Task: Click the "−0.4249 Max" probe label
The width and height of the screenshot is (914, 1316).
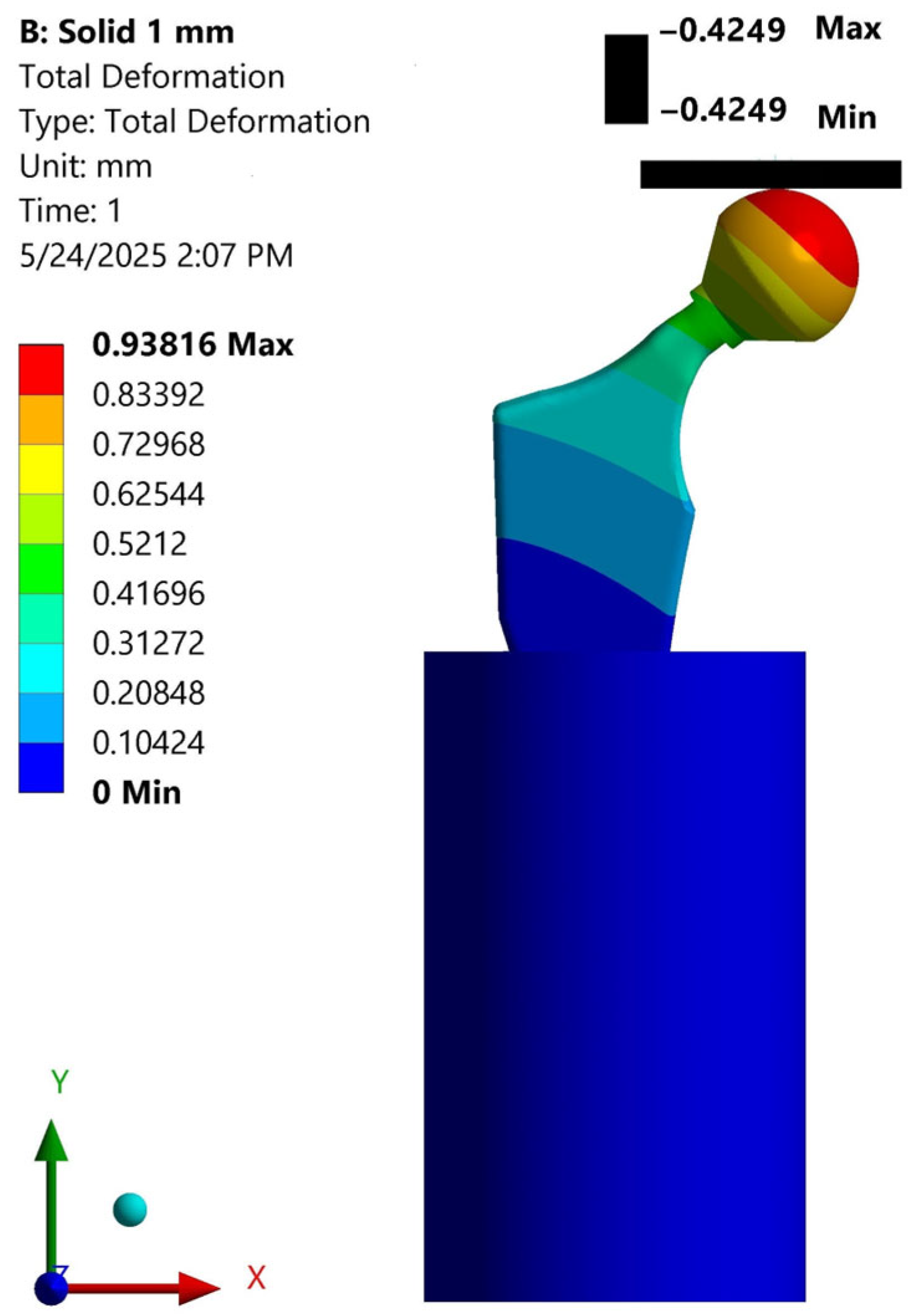Action: (x=770, y=29)
